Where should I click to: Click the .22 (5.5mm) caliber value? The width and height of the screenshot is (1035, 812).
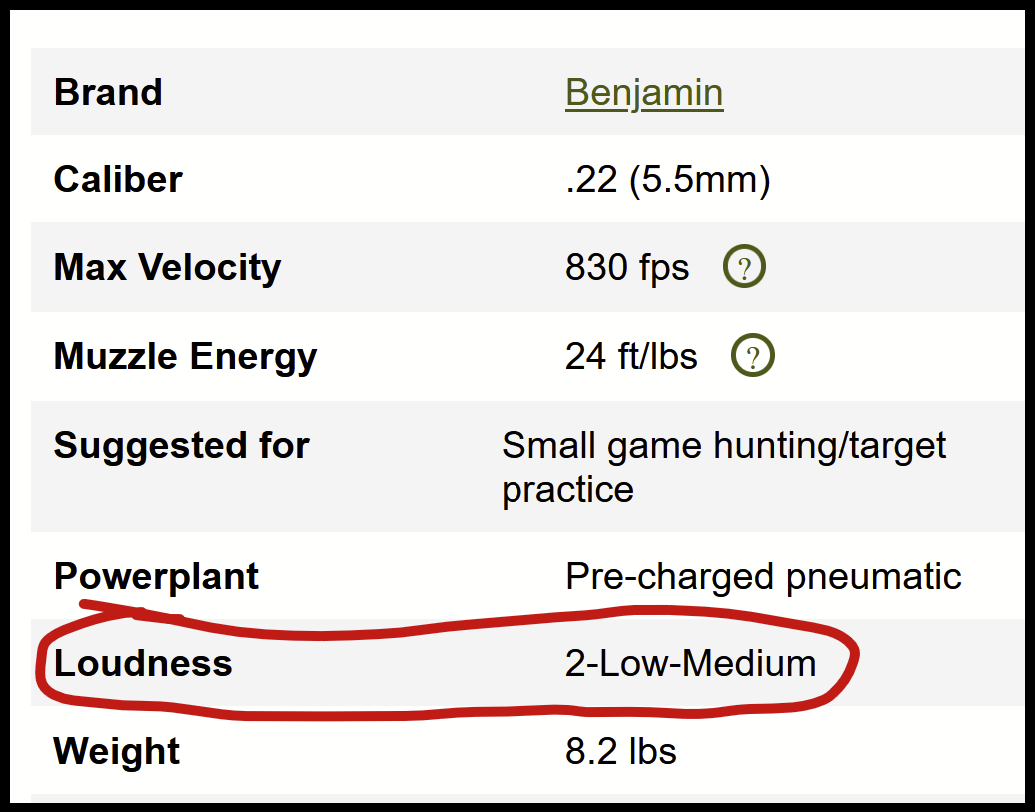(667, 180)
